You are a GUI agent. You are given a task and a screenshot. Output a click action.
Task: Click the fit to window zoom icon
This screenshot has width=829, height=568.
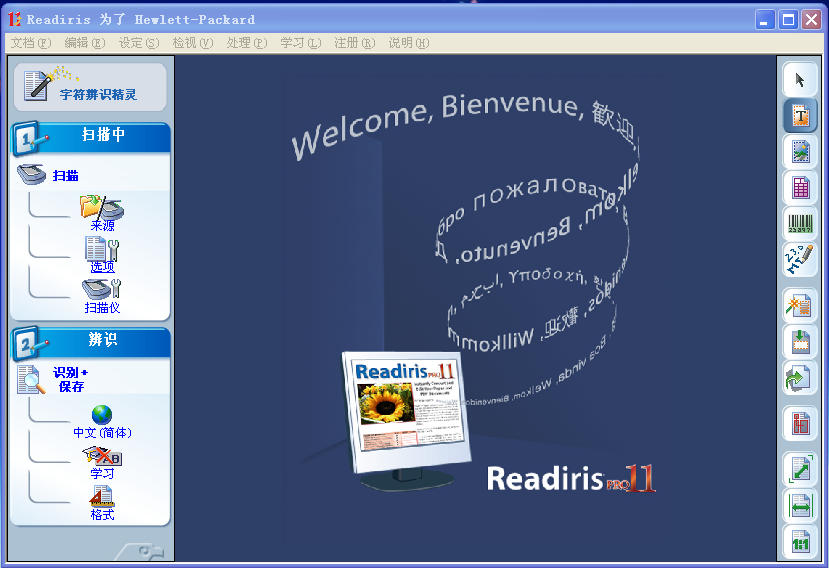(x=800, y=470)
